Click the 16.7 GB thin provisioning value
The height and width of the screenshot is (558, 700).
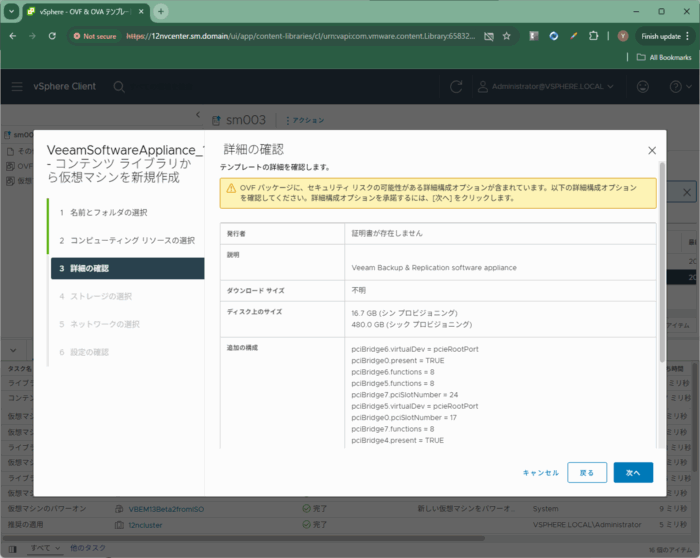point(404,313)
